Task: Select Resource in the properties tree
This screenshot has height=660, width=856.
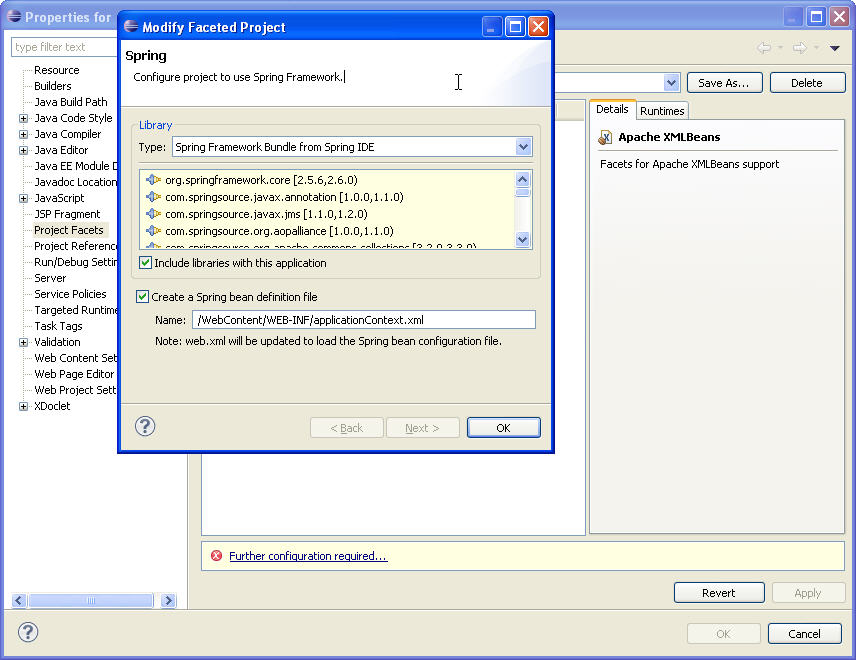Action: (x=56, y=70)
